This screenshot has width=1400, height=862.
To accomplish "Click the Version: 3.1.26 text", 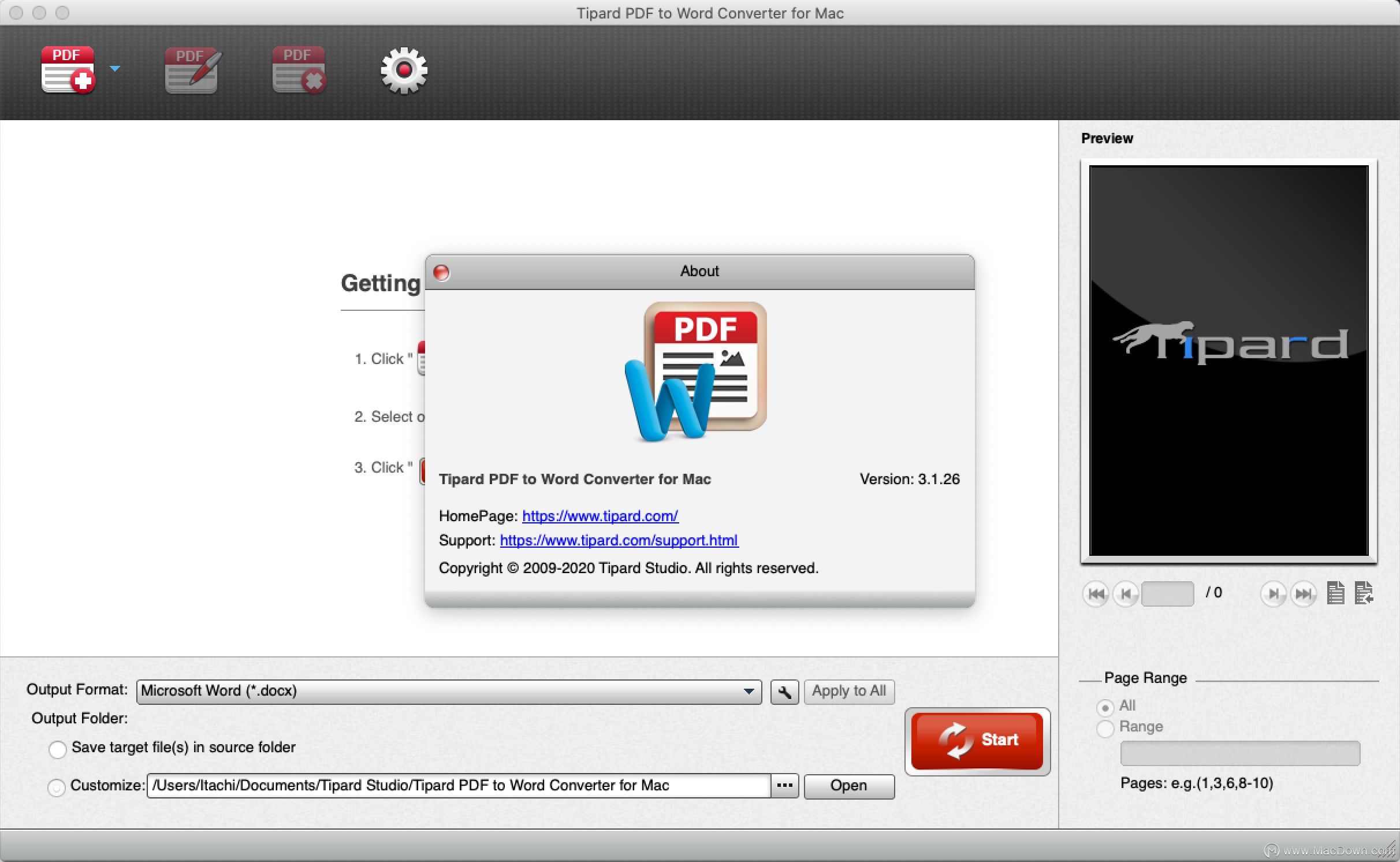I will [x=910, y=479].
